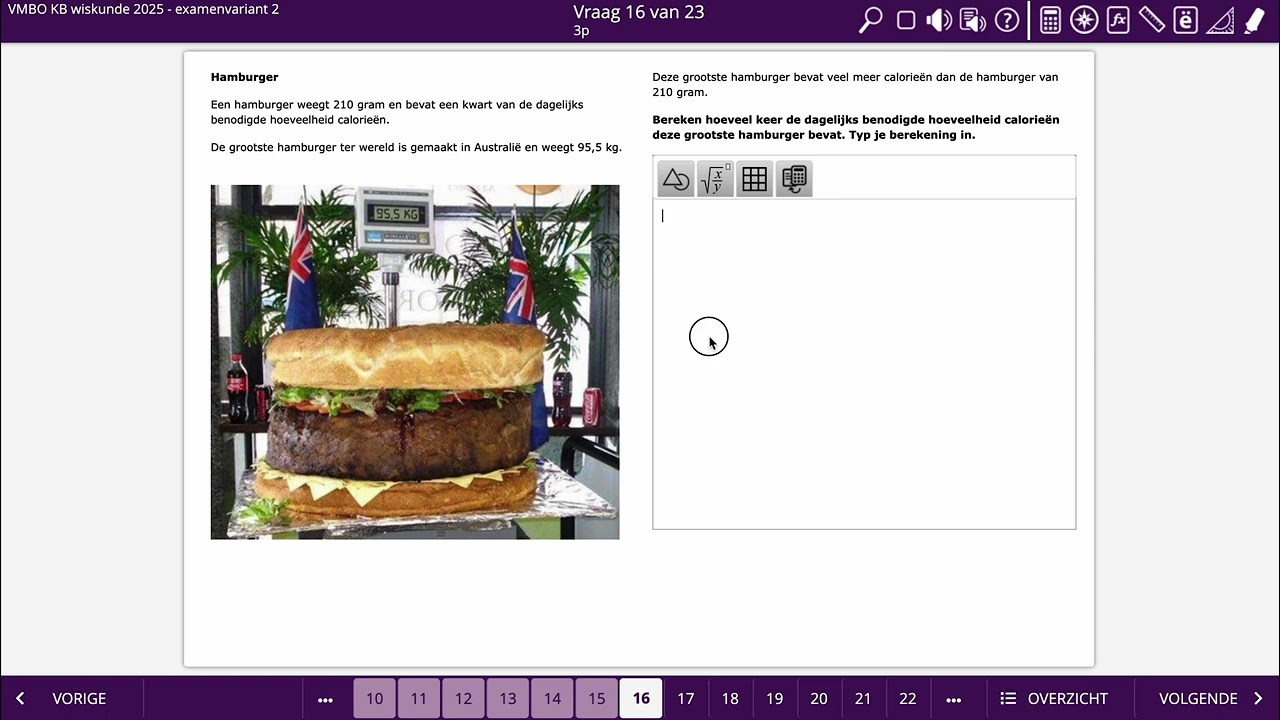Jump to question 10
1280x720 pixels.
pyautogui.click(x=374, y=699)
